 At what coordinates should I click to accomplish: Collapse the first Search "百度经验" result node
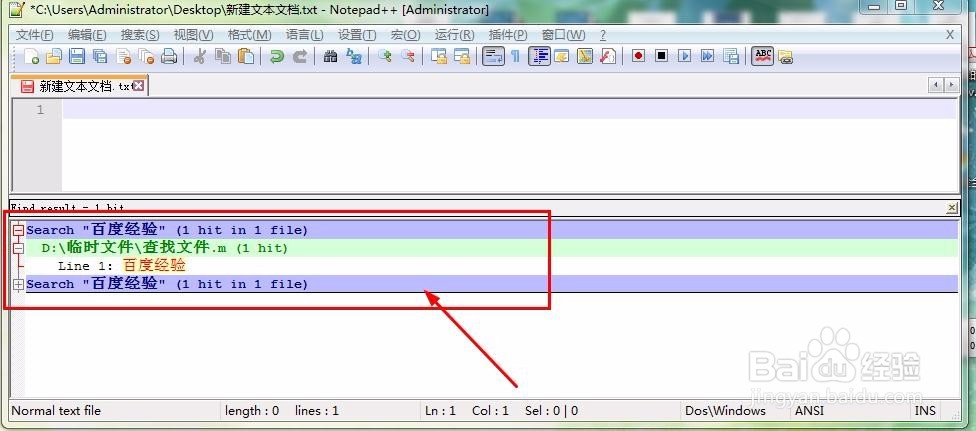pos(19,230)
